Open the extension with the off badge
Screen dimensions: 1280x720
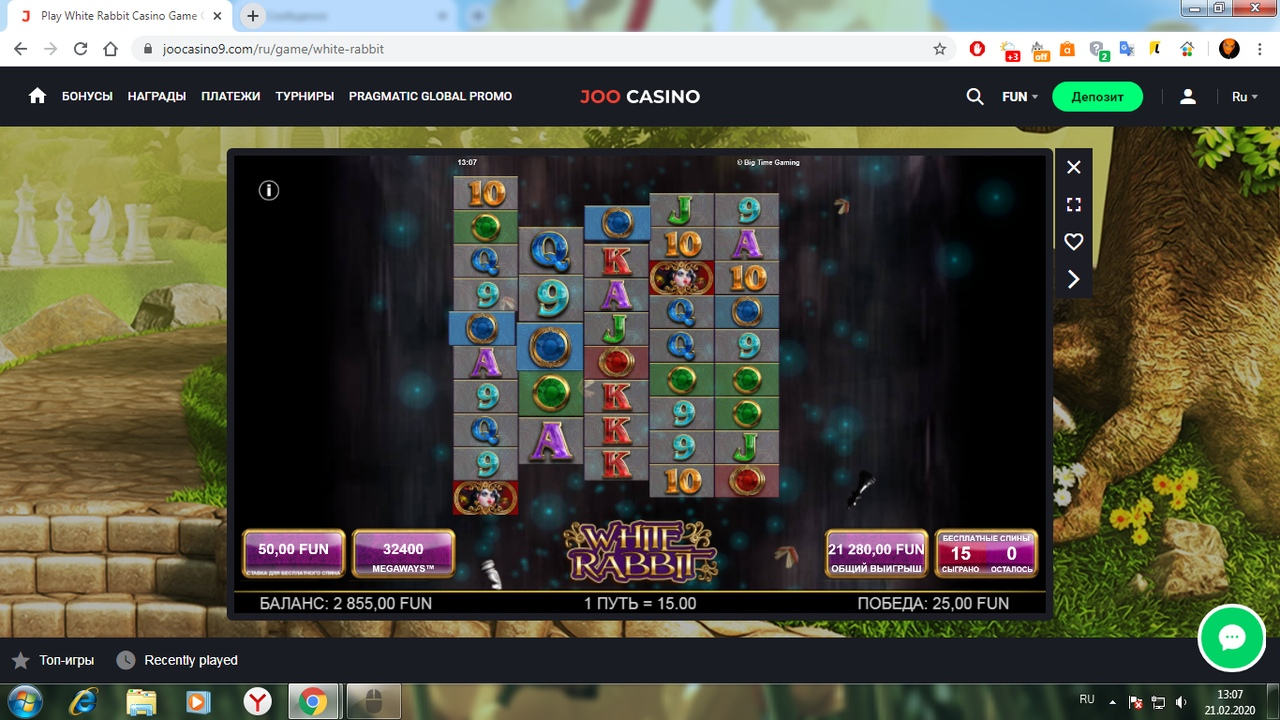(x=1039, y=49)
